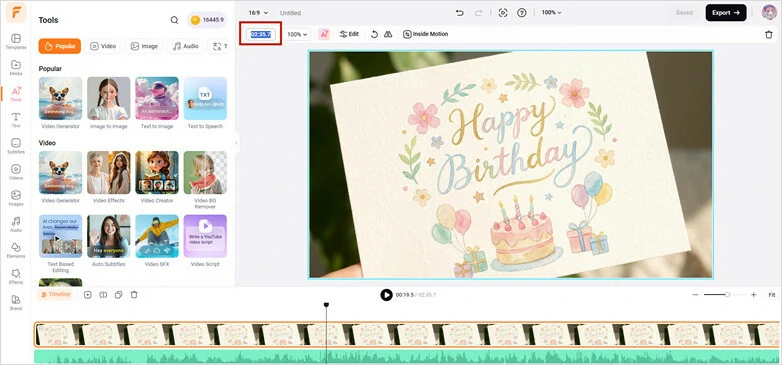Zoom in the timeline with plus
Viewport: 782px width, 365px height.
click(x=754, y=295)
